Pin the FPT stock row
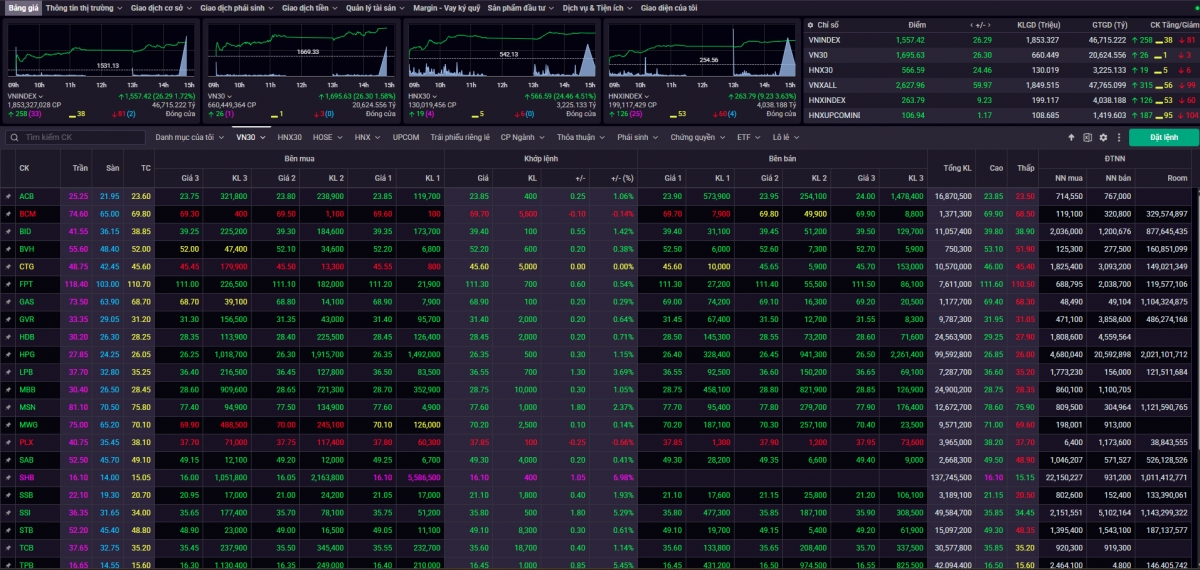This screenshot has width=1200, height=570. [x=7, y=284]
